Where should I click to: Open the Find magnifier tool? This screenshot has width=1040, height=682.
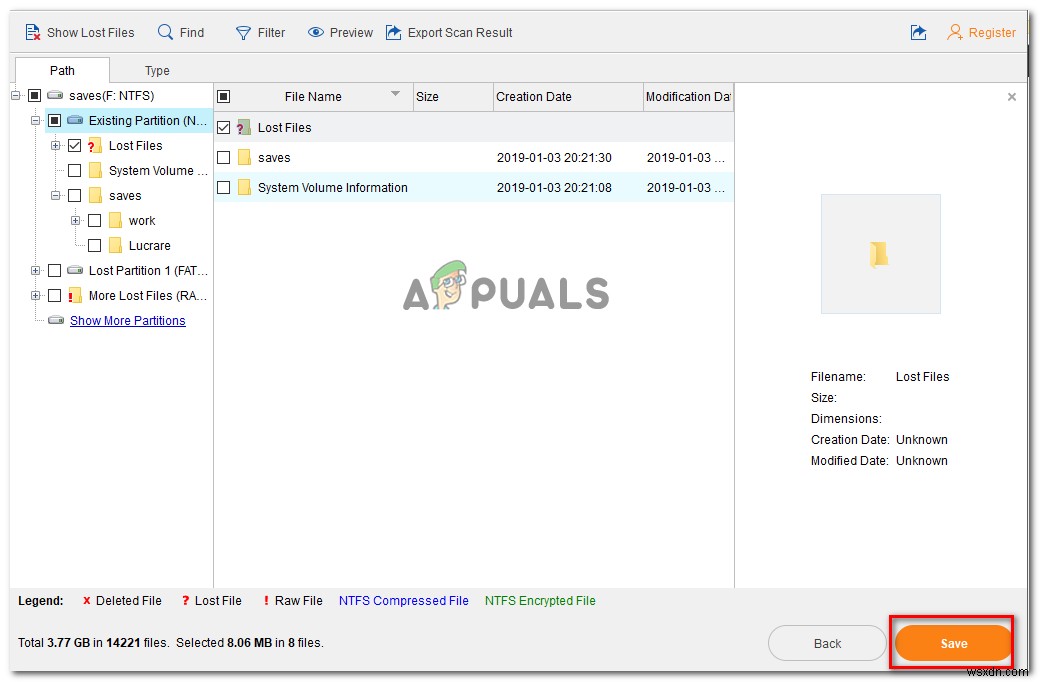165,32
